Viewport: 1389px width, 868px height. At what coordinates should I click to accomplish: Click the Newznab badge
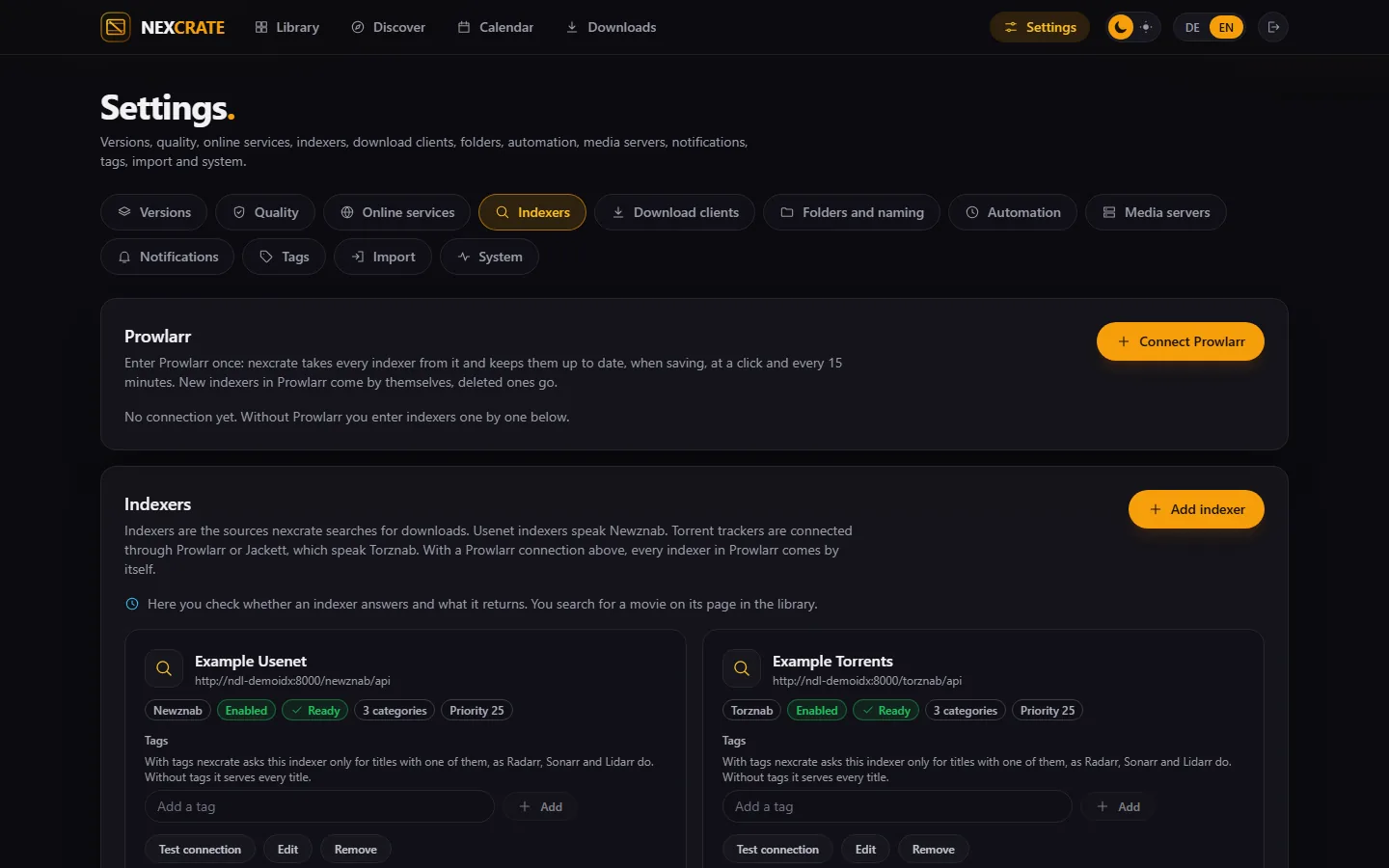coord(177,711)
